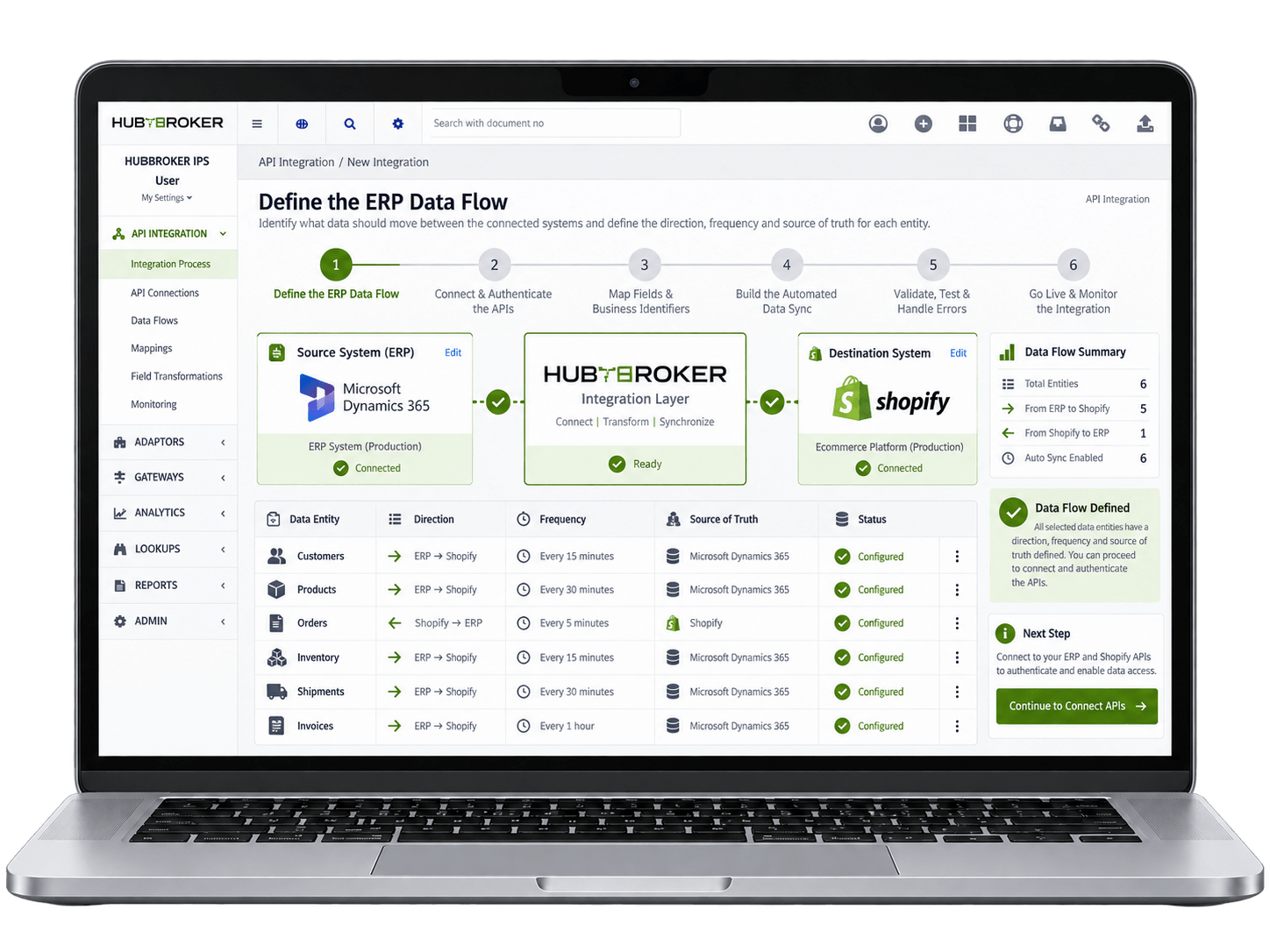Expand the LOOKUPS menu section
The height and width of the screenshot is (952, 1270).
pos(168,549)
